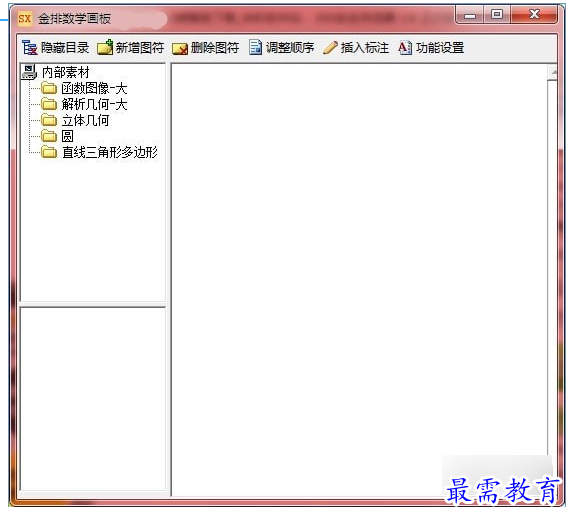Open the 解析几何-大 folder
The image size is (568, 522).
click(x=94, y=104)
